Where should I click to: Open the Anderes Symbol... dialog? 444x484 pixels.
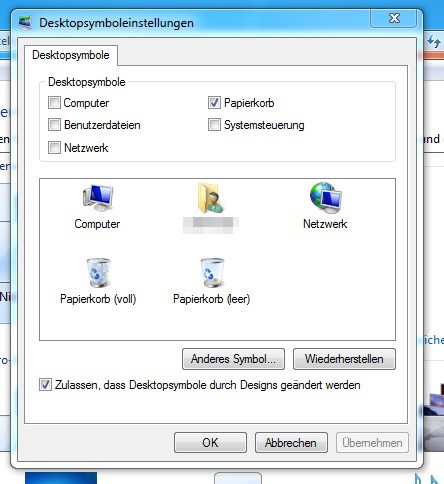point(233,359)
